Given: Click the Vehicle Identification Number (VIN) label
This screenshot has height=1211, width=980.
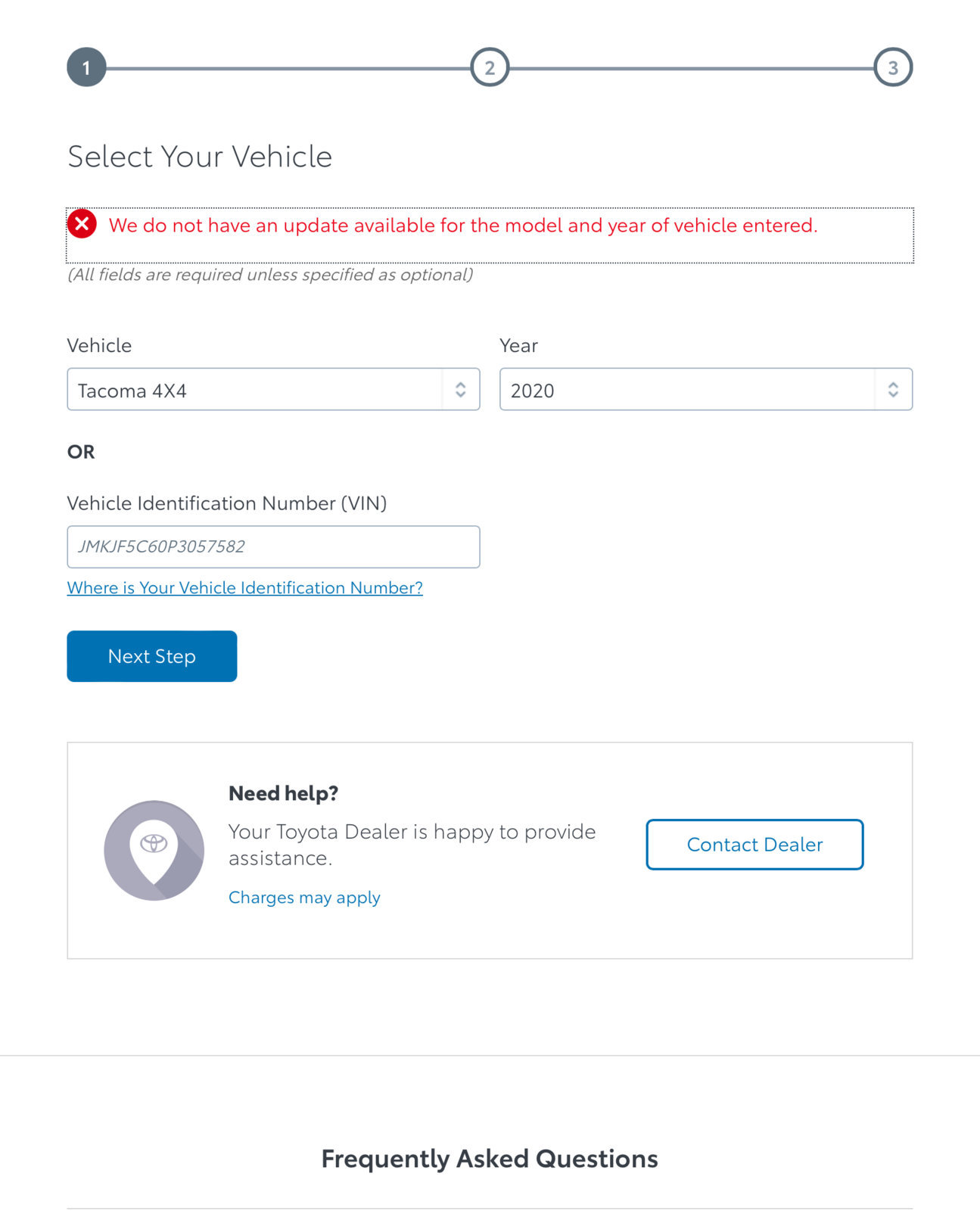Looking at the screenshot, I should pos(227,503).
